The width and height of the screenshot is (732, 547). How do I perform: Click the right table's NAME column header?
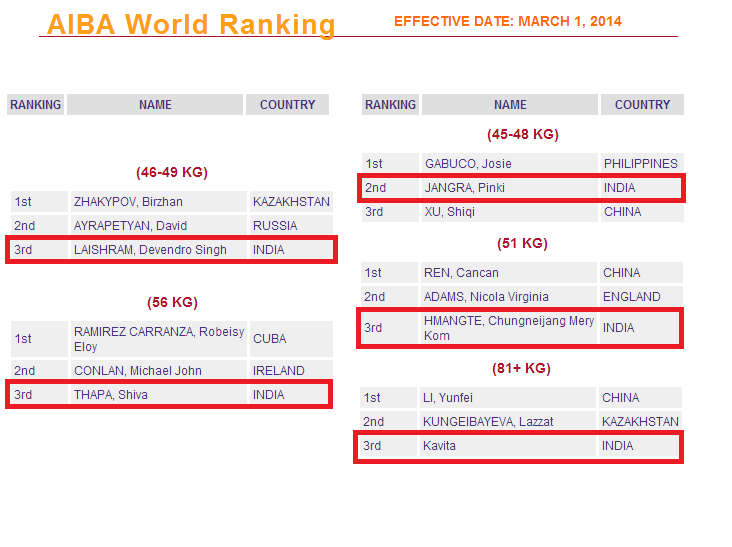[510, 105]
